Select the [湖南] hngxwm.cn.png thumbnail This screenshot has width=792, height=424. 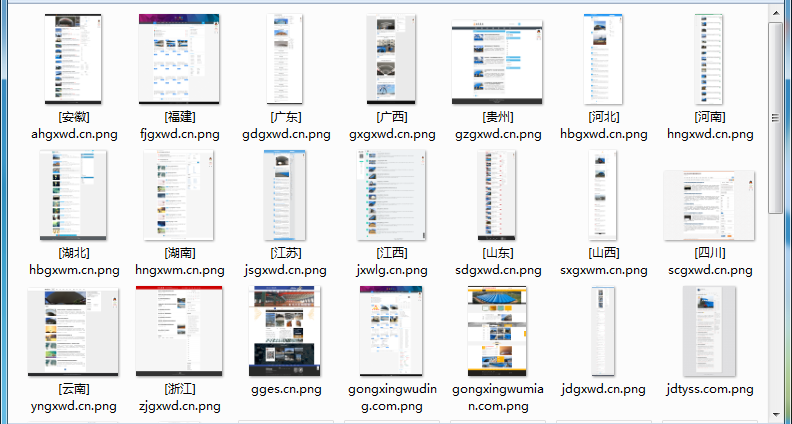(180, 194)
